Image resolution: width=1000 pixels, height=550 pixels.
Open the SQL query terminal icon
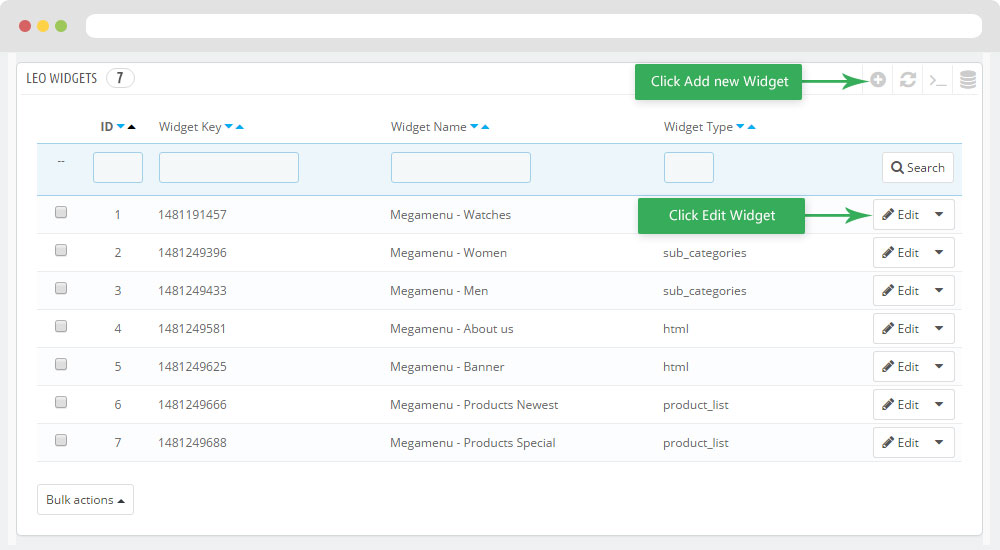[937, 80]
